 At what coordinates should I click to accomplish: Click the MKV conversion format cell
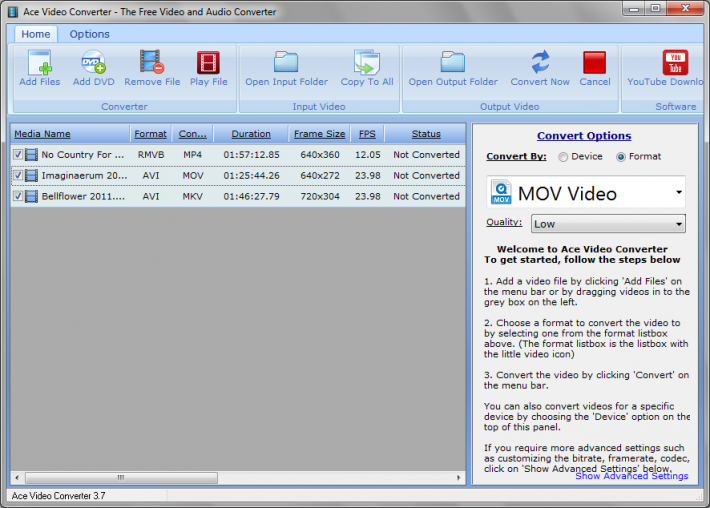pos(192,196)
